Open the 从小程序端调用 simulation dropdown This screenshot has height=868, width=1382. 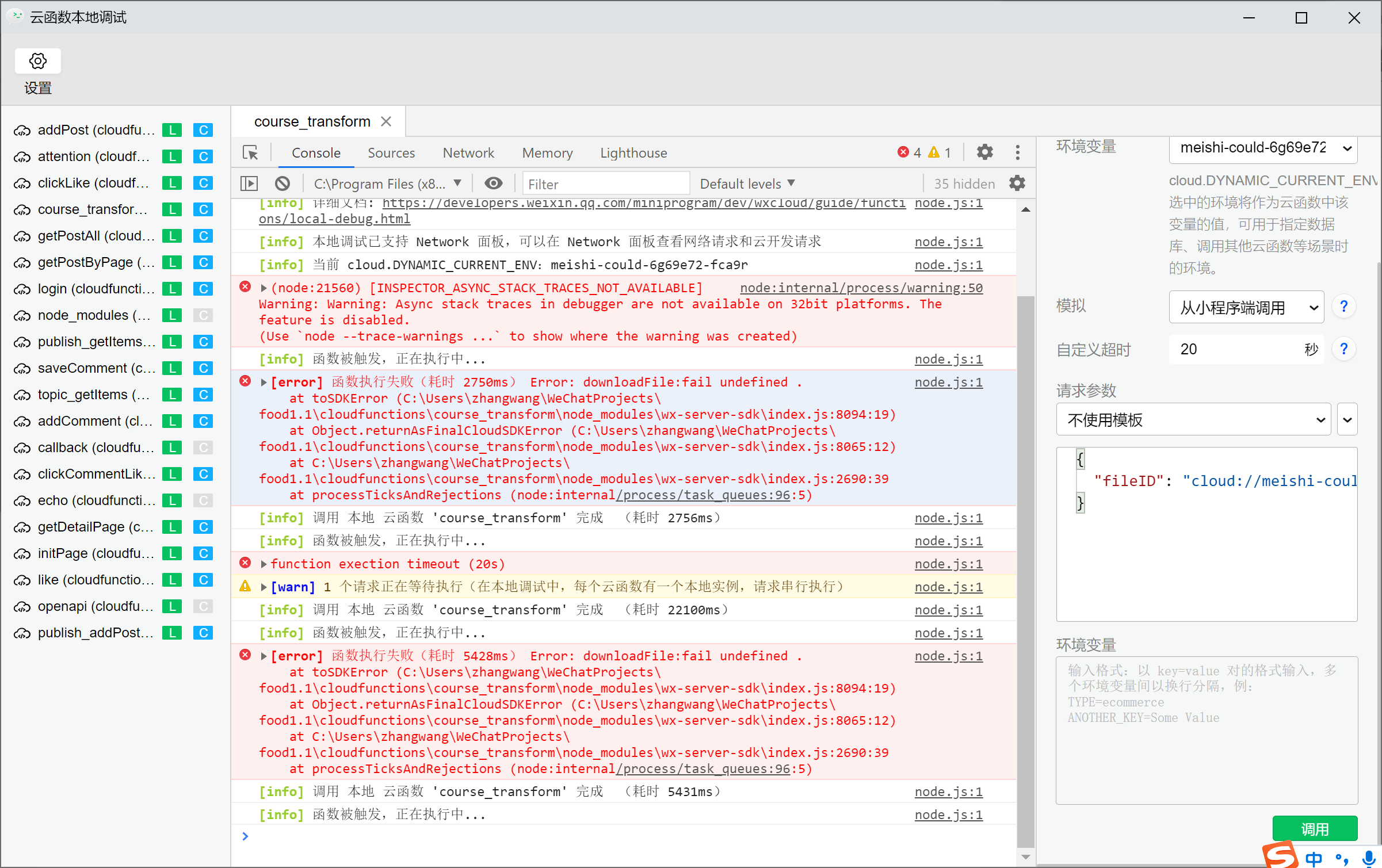pyautogui.click(x=1246, y=307)
